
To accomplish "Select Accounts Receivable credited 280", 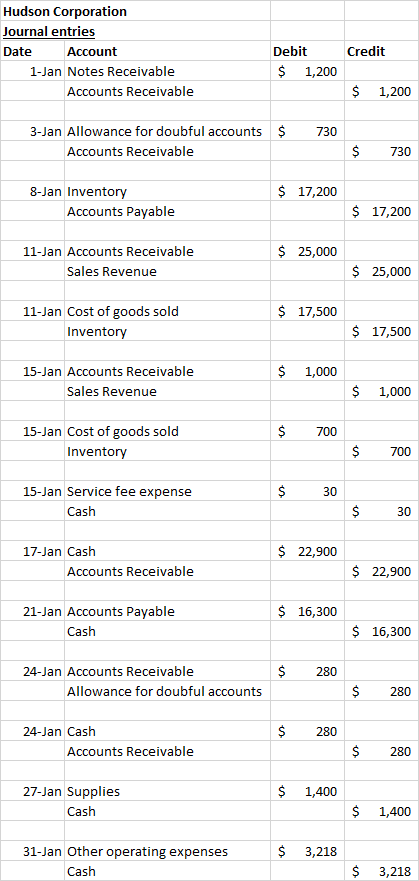I will point(167,753).
